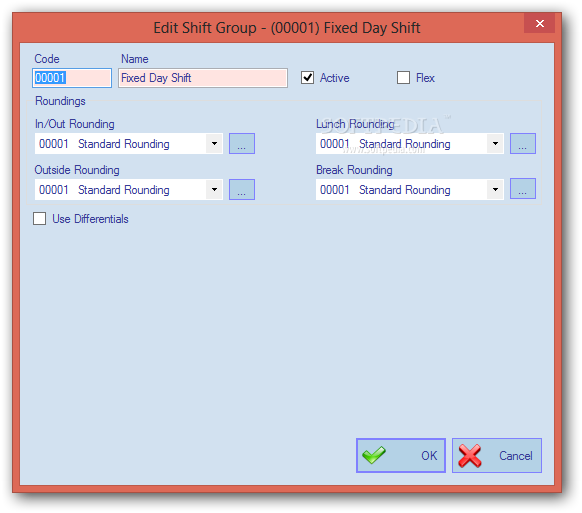582x513 pixels.
Task: Toggle the Active checkbox
Action: pyautogui.click(x=307, y=78)
